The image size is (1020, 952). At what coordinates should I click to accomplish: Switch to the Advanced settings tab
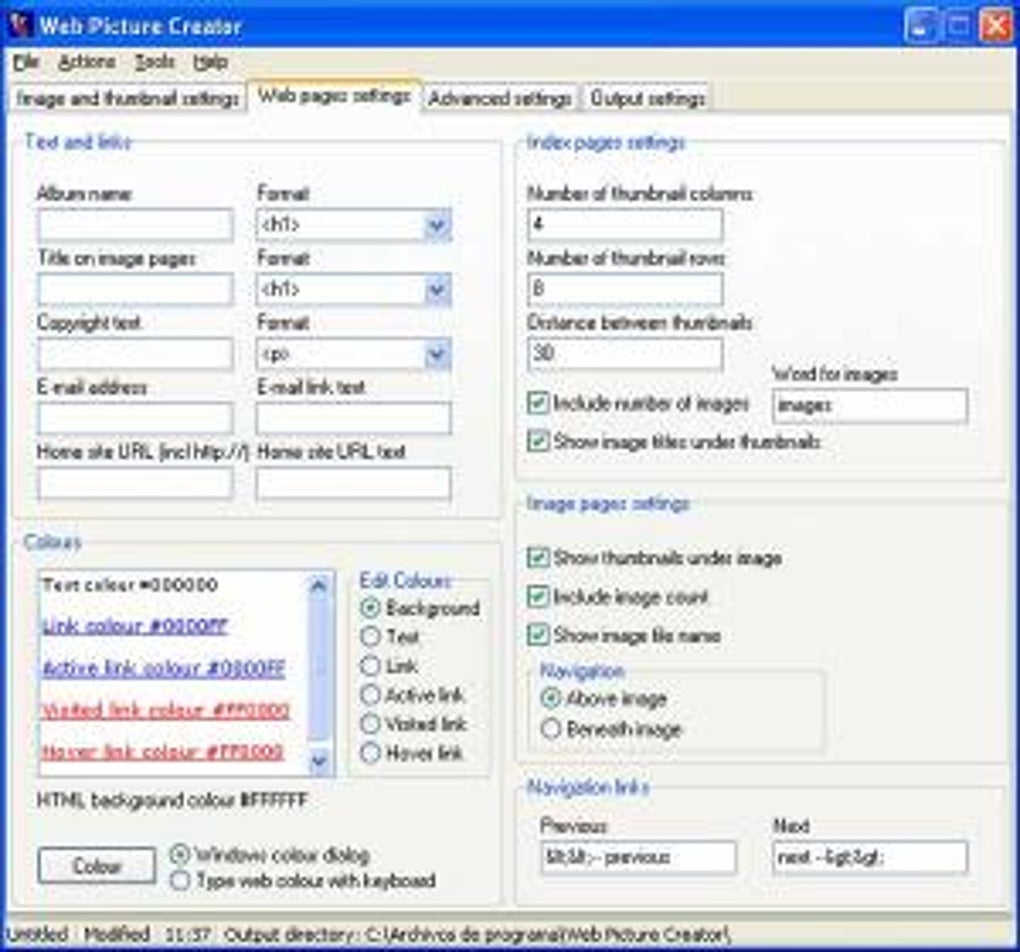coord(498,97)
